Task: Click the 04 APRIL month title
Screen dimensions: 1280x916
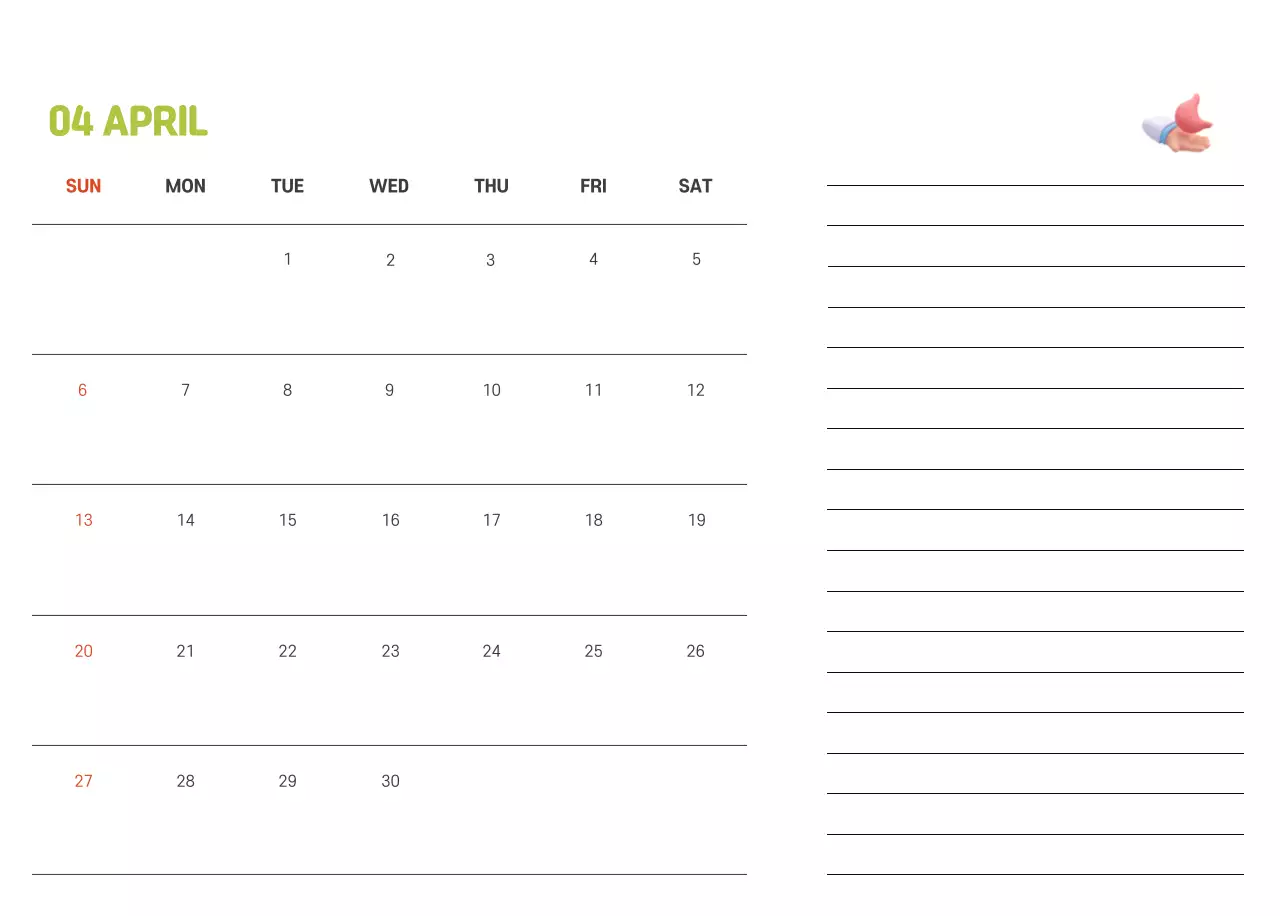Action: click(x=128, y=121)
